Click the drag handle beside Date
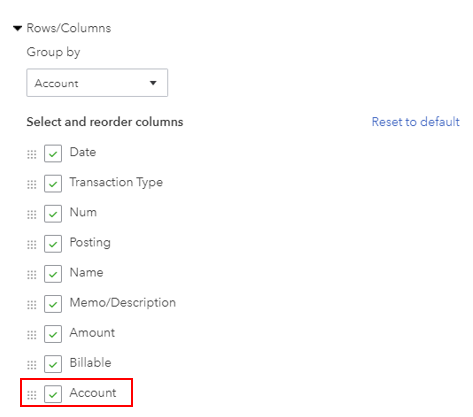 [x=32, y=154]
